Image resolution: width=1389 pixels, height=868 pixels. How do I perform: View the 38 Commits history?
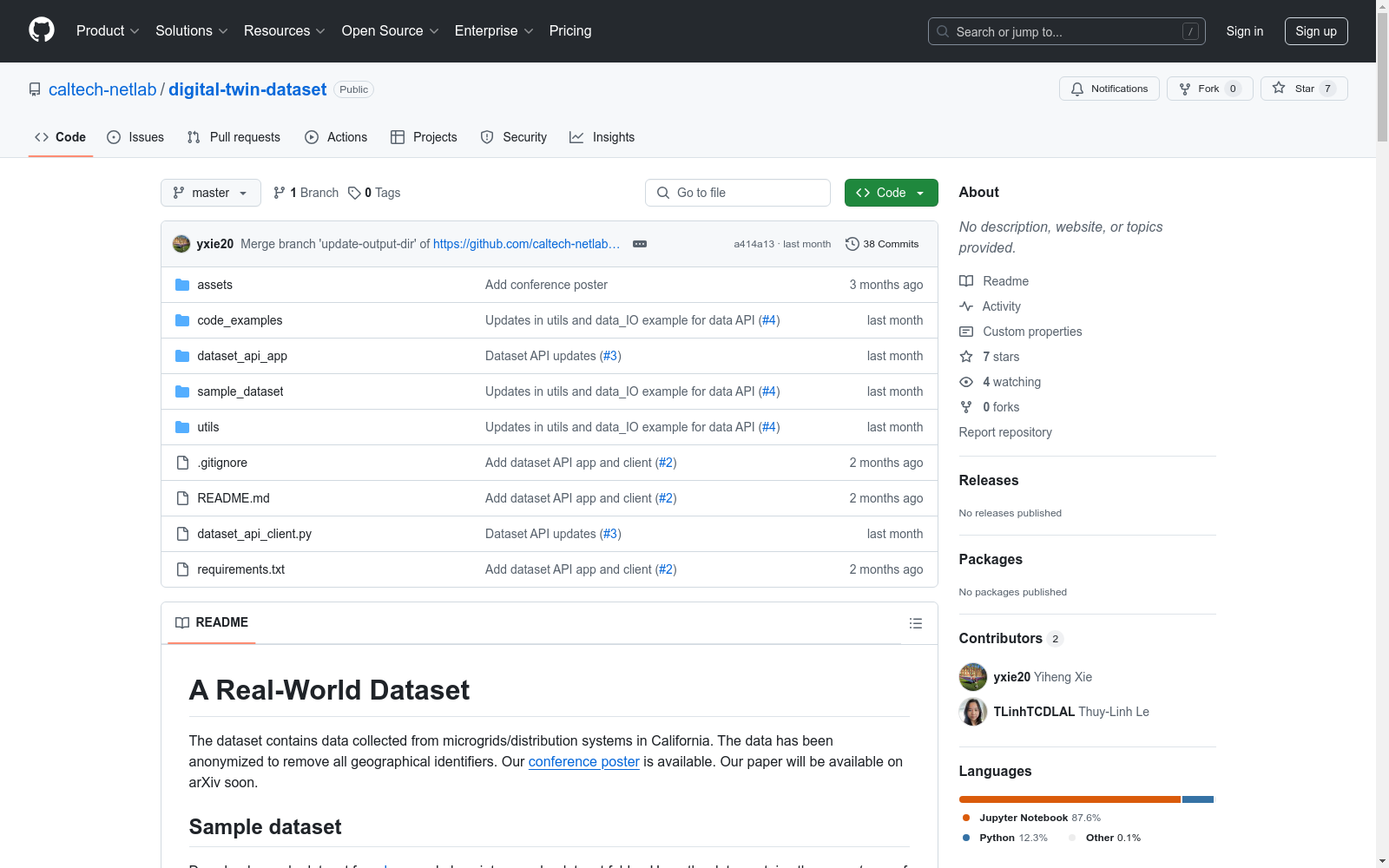point(882,244)
